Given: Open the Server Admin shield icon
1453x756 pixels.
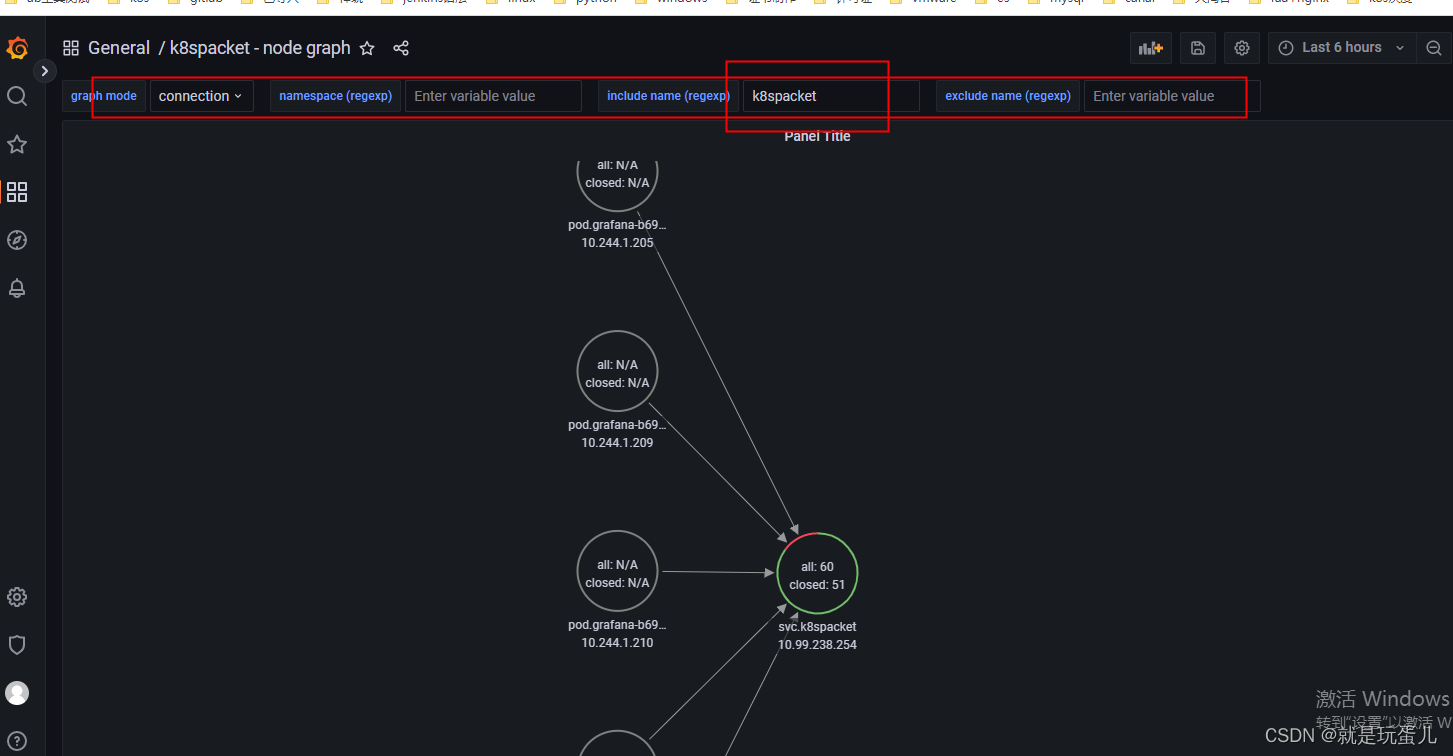Looking at the screenshot, I should pos(17,645).
